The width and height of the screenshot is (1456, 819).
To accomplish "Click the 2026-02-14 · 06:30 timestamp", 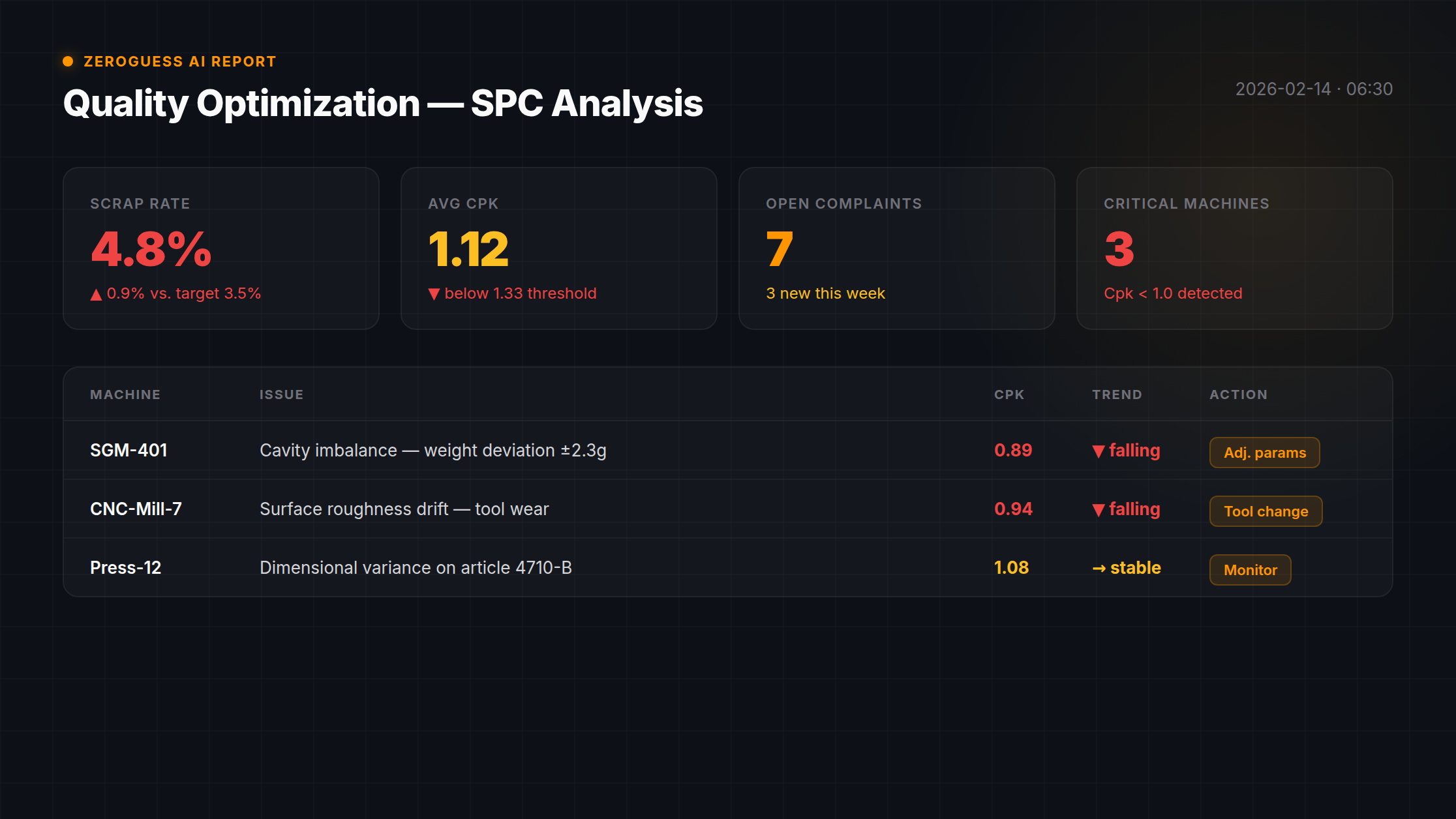I will pyautogui.click(x=1313, y=89).
